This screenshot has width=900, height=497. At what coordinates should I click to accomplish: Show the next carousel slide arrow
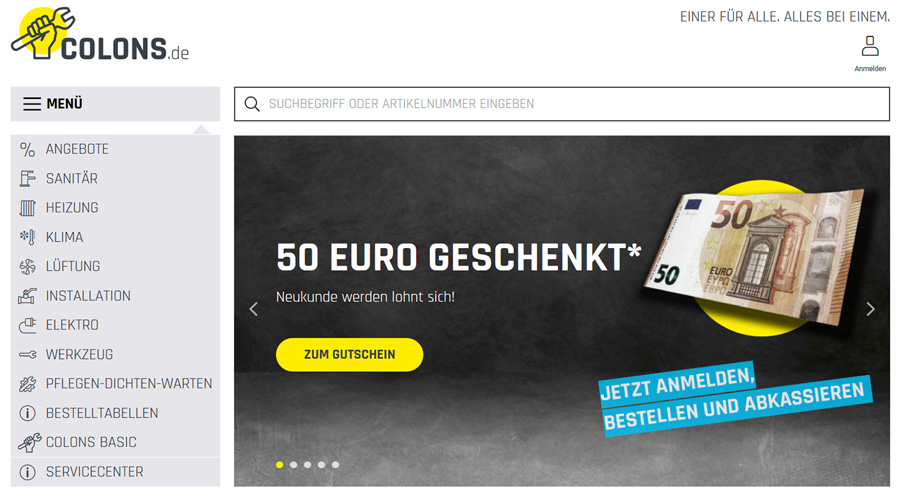[870, 309]
